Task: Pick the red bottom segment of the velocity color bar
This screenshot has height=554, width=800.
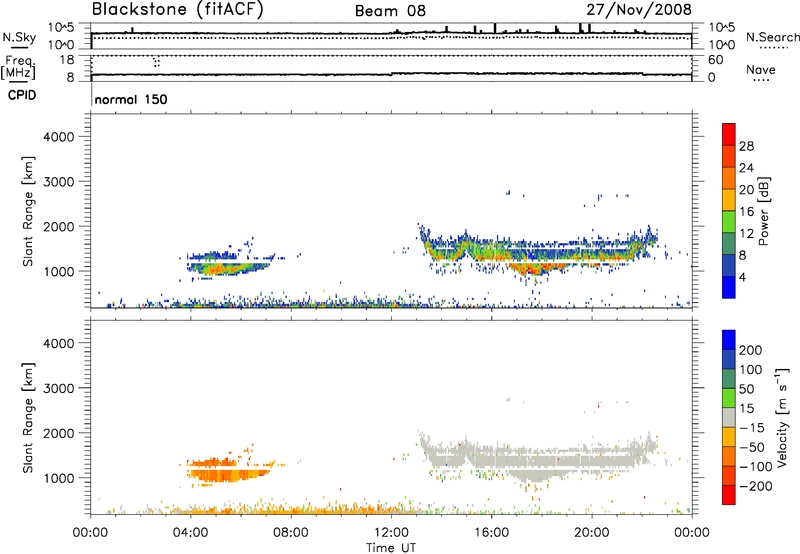Action: pyautogui.click(x=729, y=495)
